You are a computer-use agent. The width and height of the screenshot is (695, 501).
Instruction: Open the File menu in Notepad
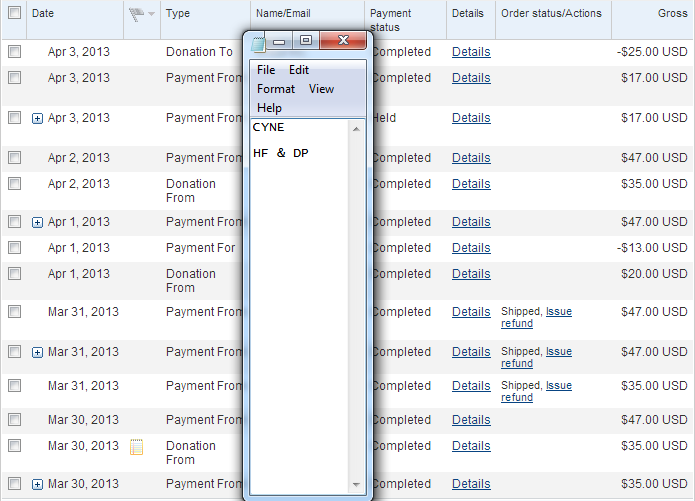click(266, 70)
